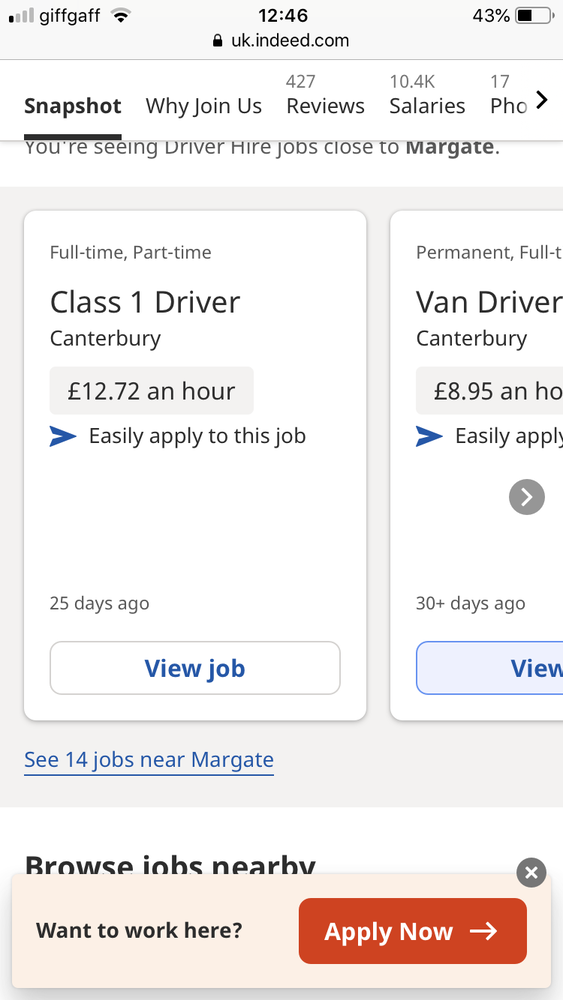Click View job on Van Driver card
This screenshot has width=563, height=1000.
(490, 668)
